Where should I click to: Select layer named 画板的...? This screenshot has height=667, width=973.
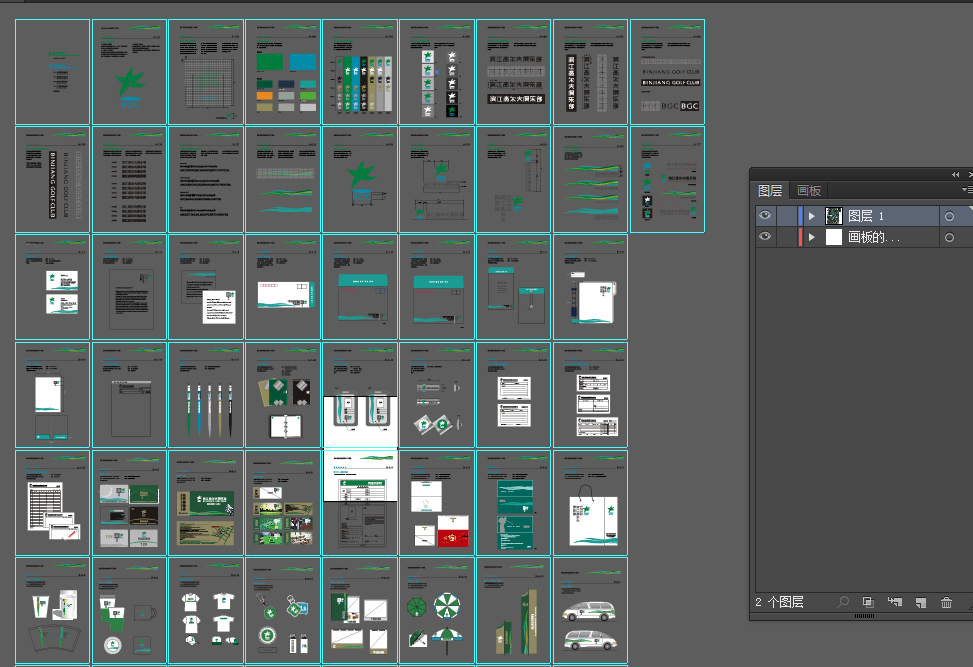coord(874,237)
